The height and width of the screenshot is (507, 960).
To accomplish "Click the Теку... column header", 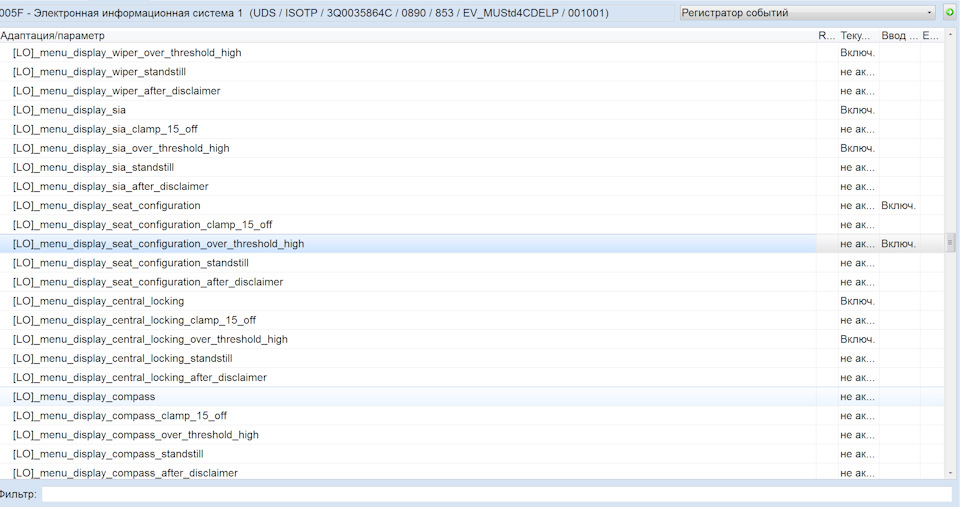I will 858,36.
